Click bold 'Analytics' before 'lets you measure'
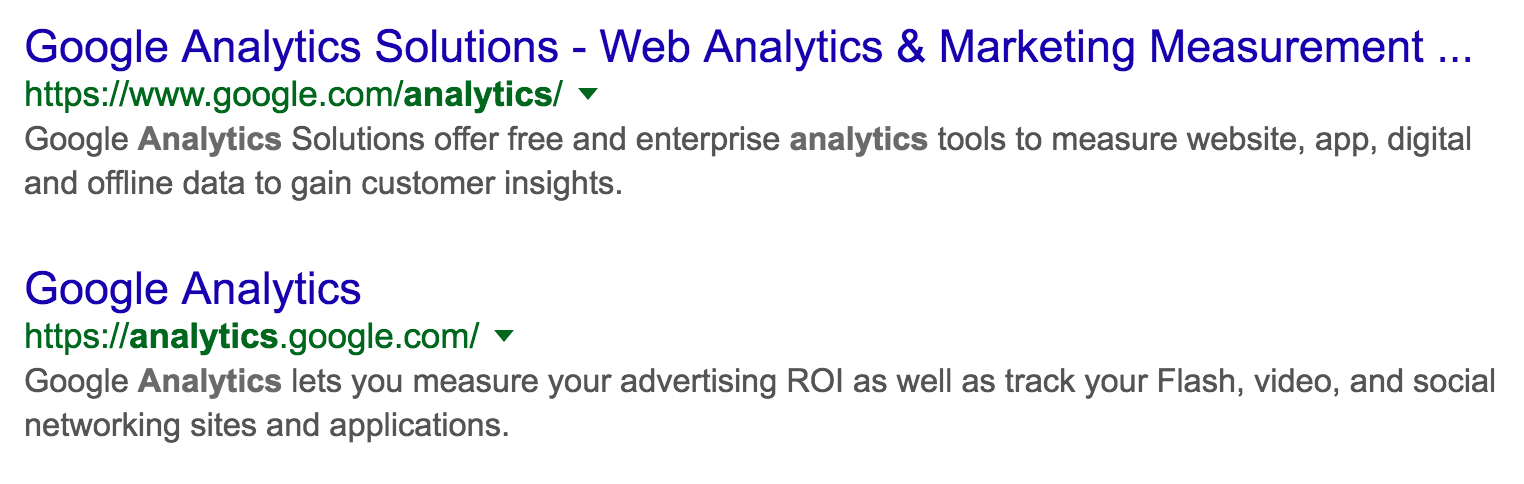 coord(210,382)
